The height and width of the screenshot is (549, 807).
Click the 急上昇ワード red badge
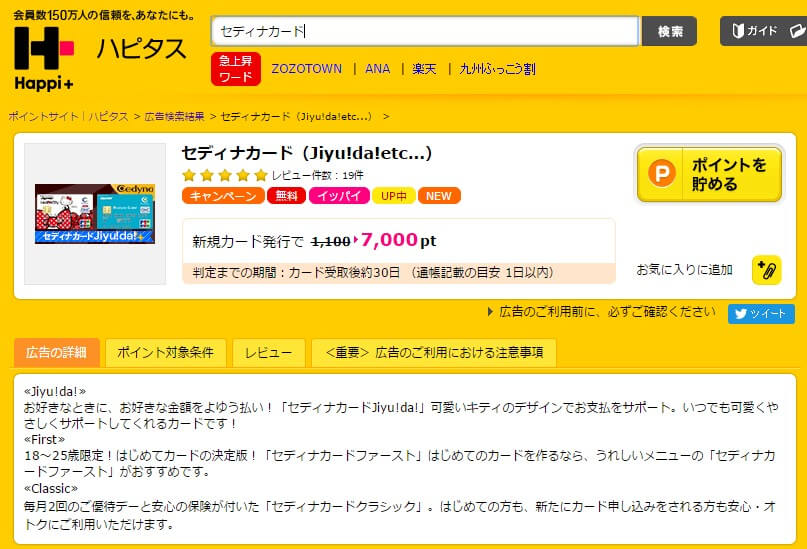point(236,69)
